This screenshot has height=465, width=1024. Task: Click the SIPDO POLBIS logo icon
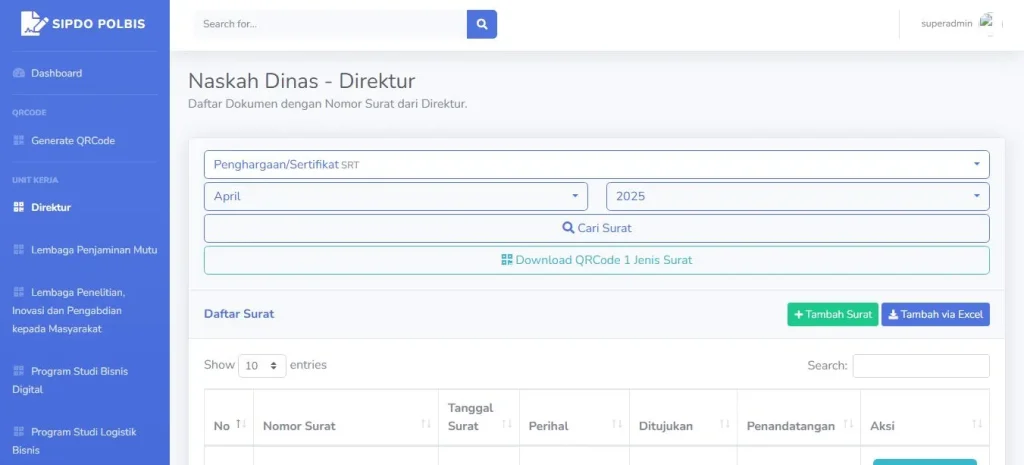[x=34, y=23]
